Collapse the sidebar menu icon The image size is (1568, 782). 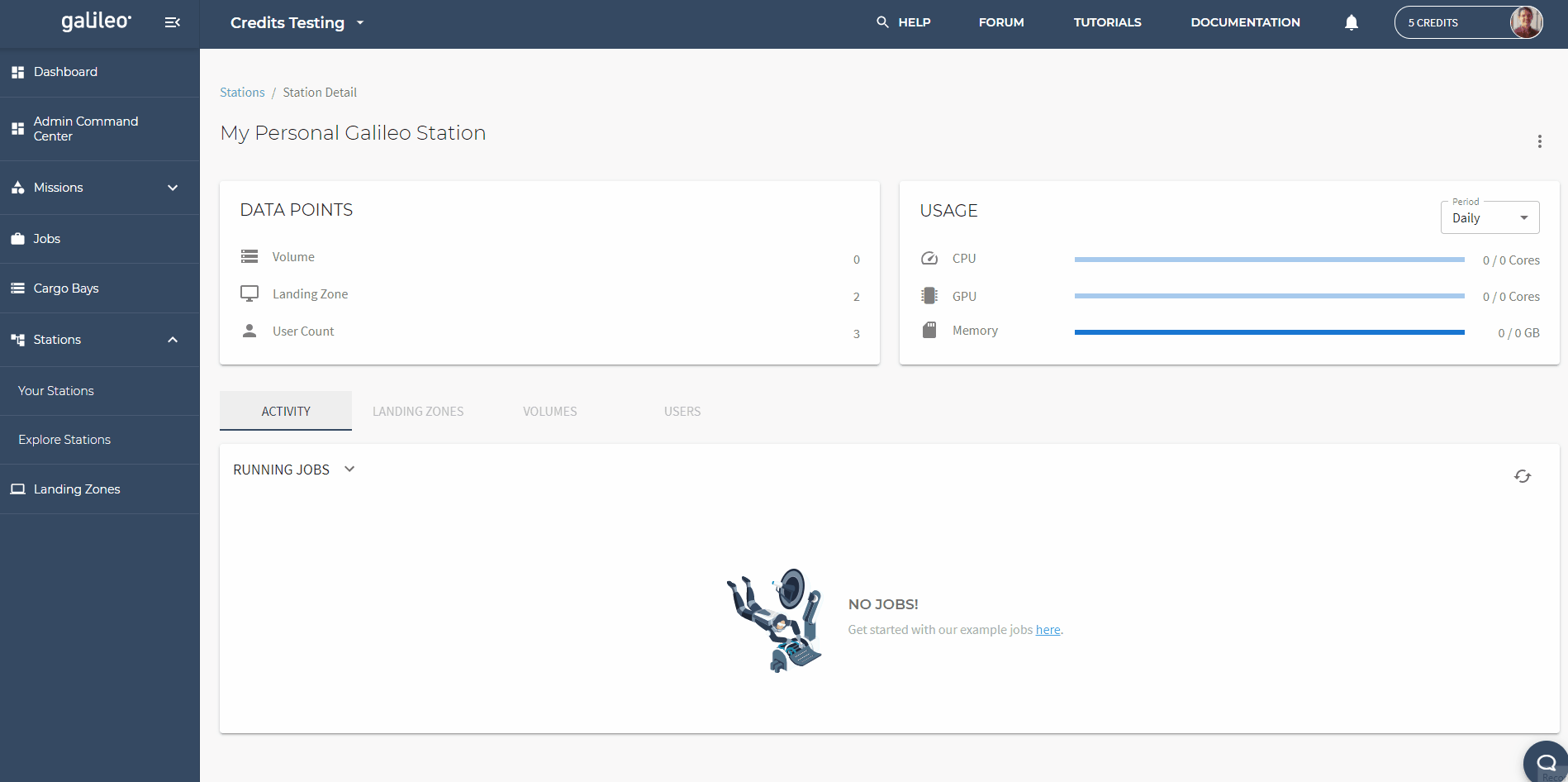click(x=172, y=22)
